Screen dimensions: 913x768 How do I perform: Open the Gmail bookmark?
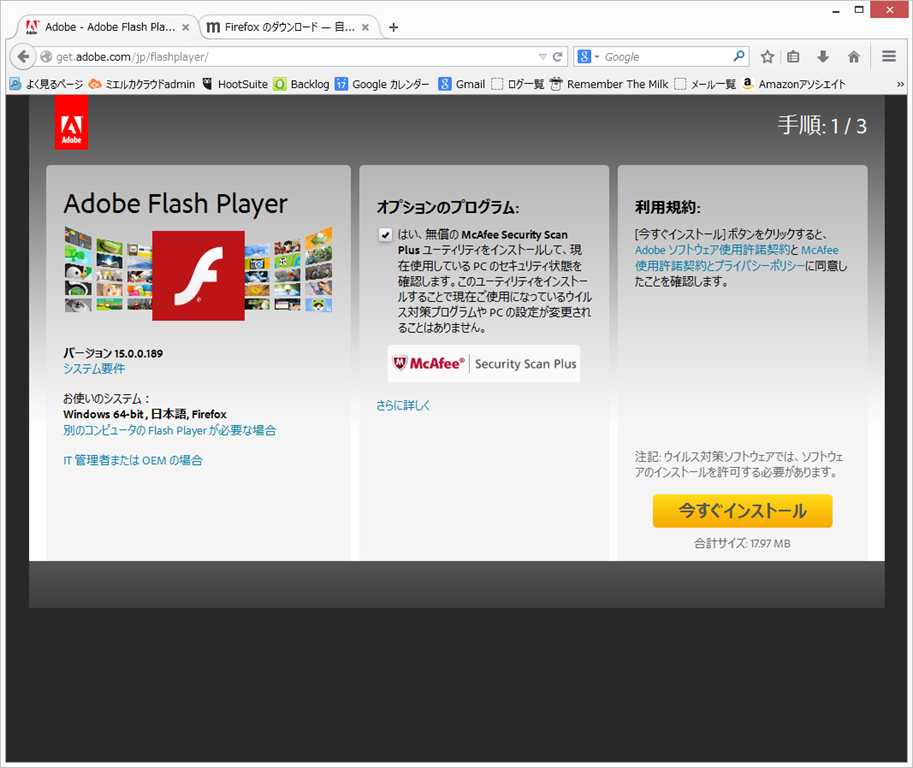coord(462,84)
